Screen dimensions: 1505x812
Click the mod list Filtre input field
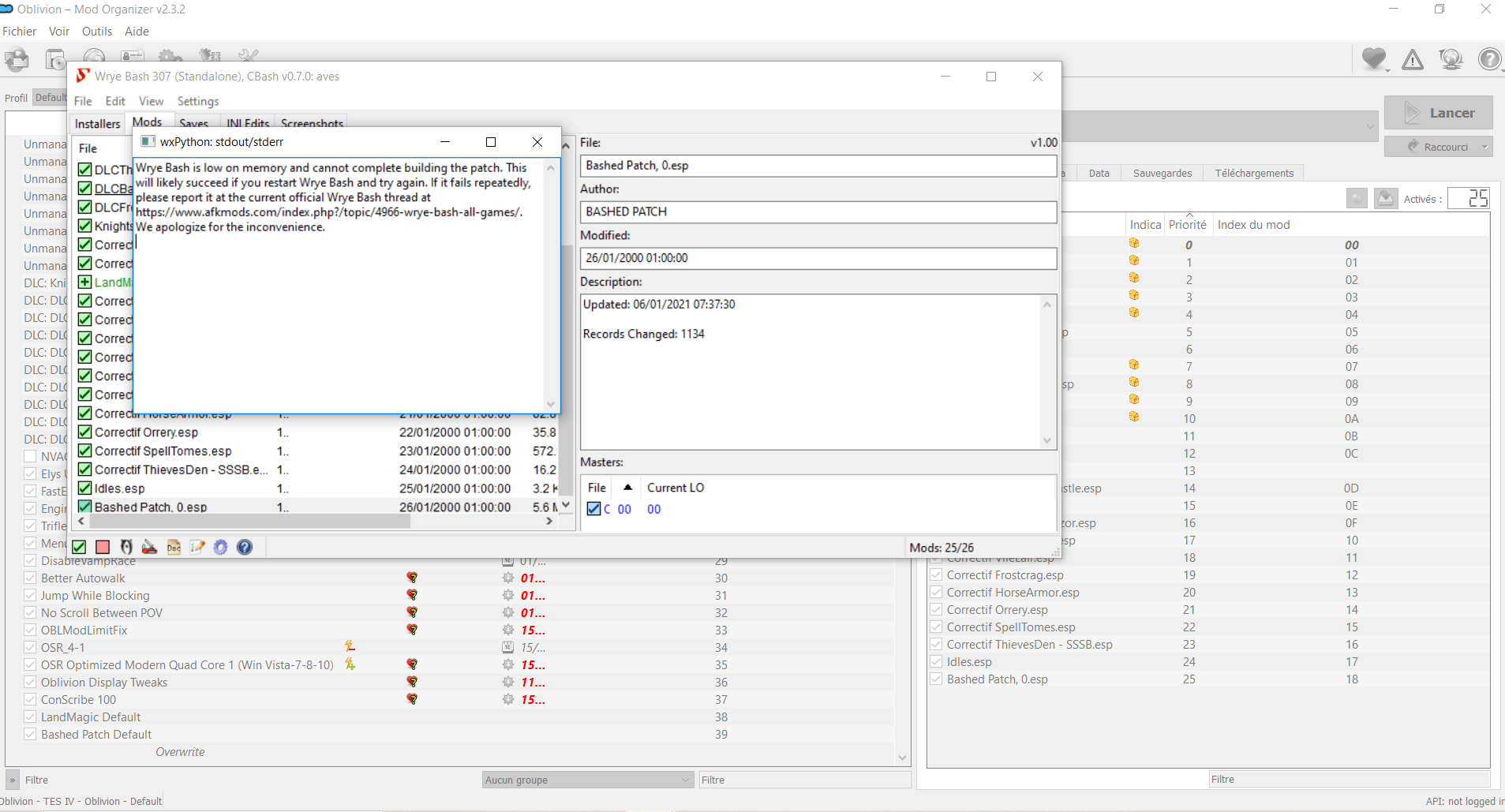tap(805, 780)
